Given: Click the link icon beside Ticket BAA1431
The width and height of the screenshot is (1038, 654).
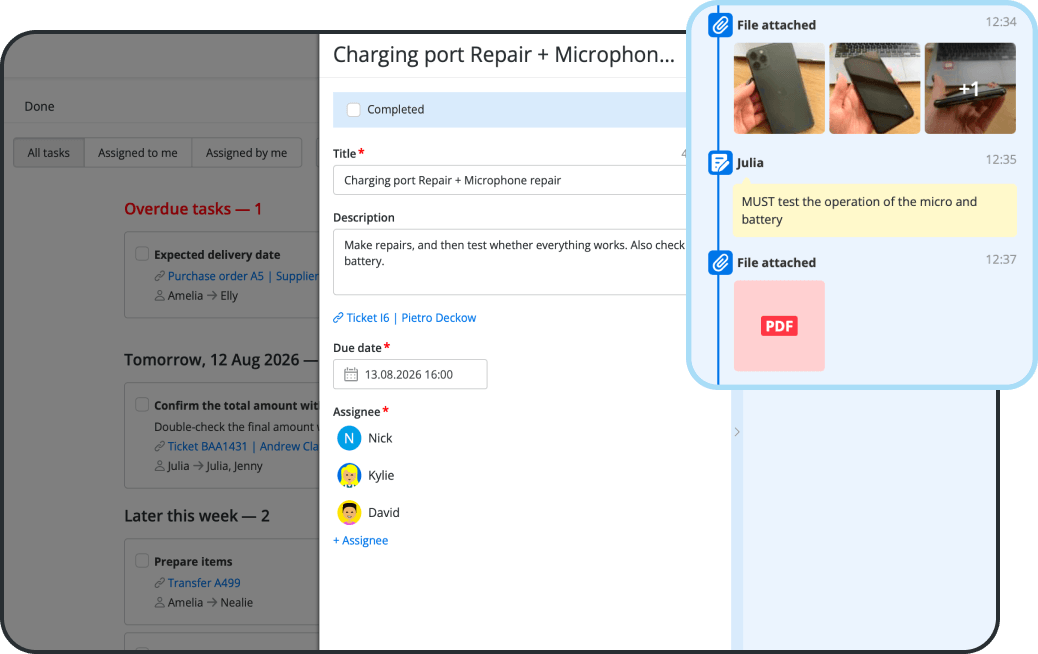Looking at the screenshot, I should coord(160,447).
